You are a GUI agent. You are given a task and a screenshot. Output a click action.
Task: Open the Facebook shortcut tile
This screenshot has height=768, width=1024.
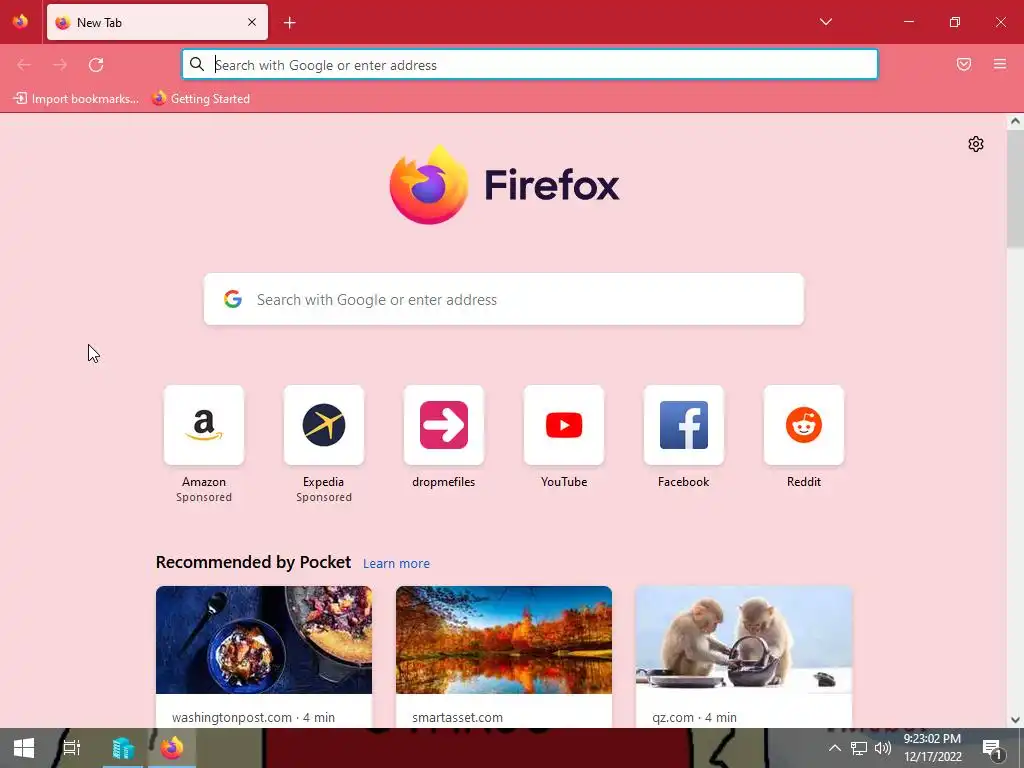[684, 425]
